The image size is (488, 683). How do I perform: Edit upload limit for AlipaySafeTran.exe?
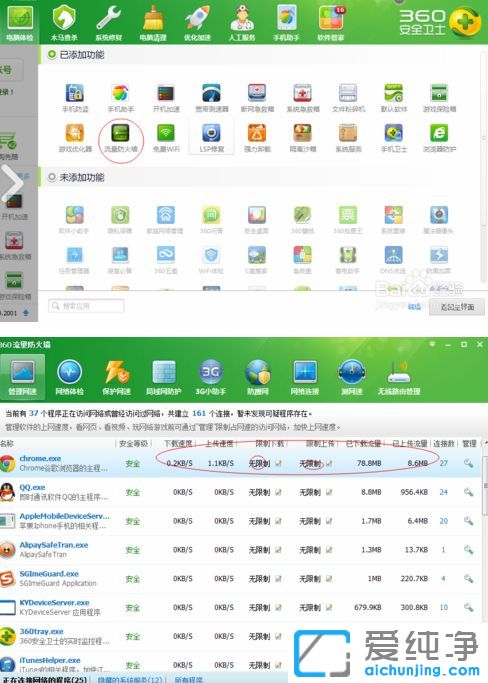[329, 550]
